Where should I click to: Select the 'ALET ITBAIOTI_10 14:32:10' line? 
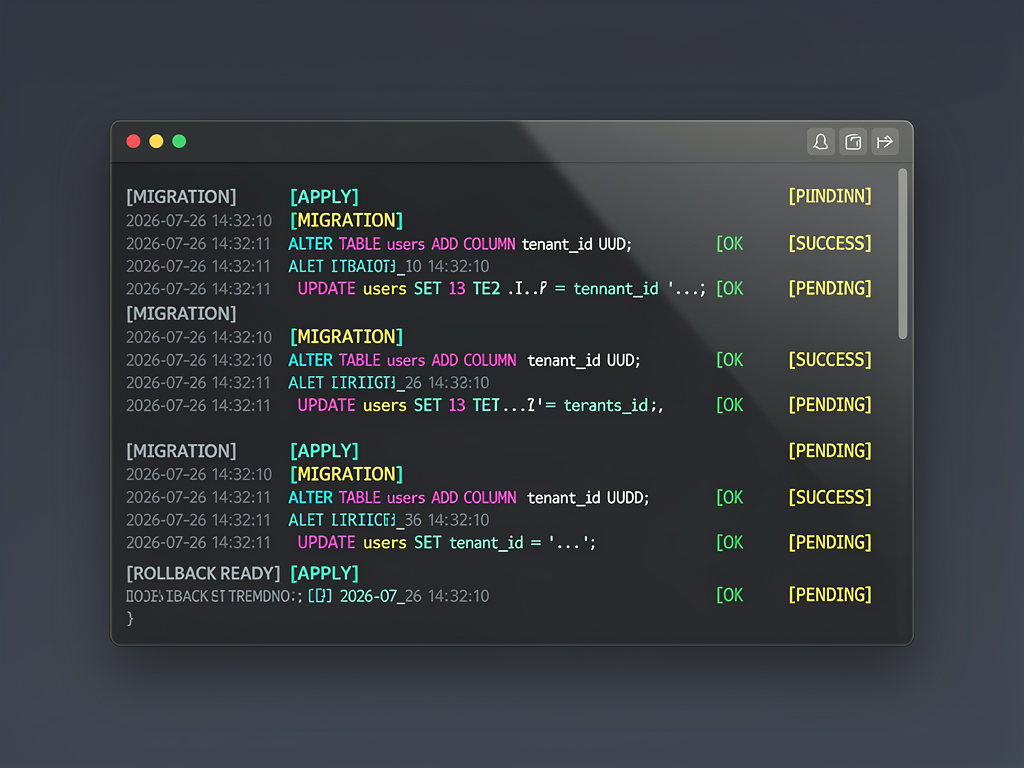coord(389,266)
